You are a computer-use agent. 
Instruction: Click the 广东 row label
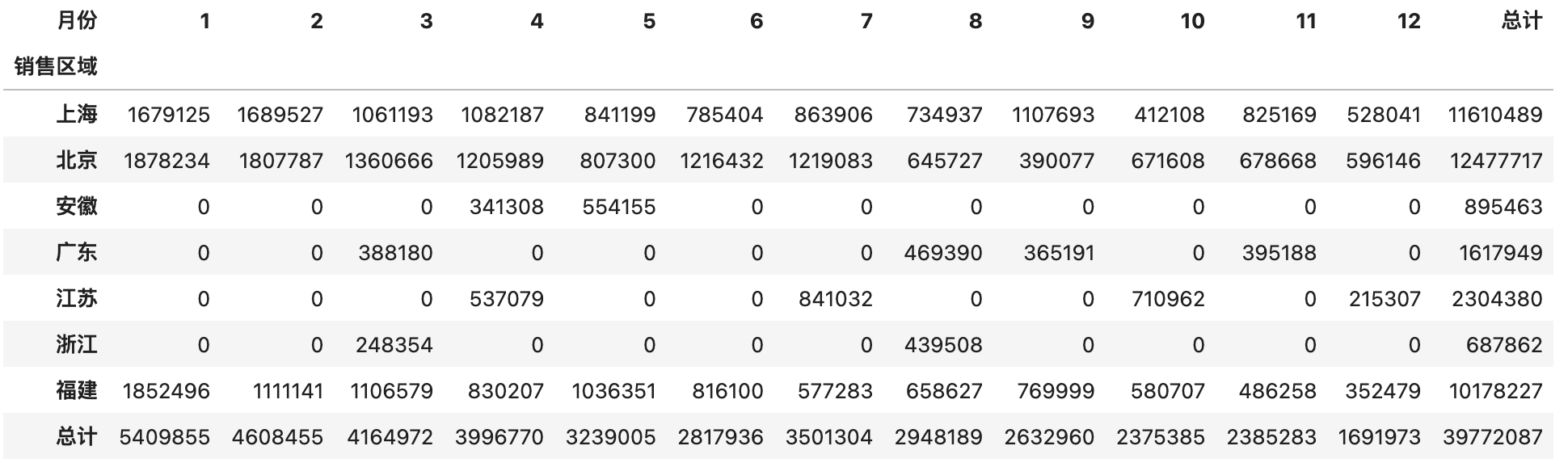[x=77, y=253]
